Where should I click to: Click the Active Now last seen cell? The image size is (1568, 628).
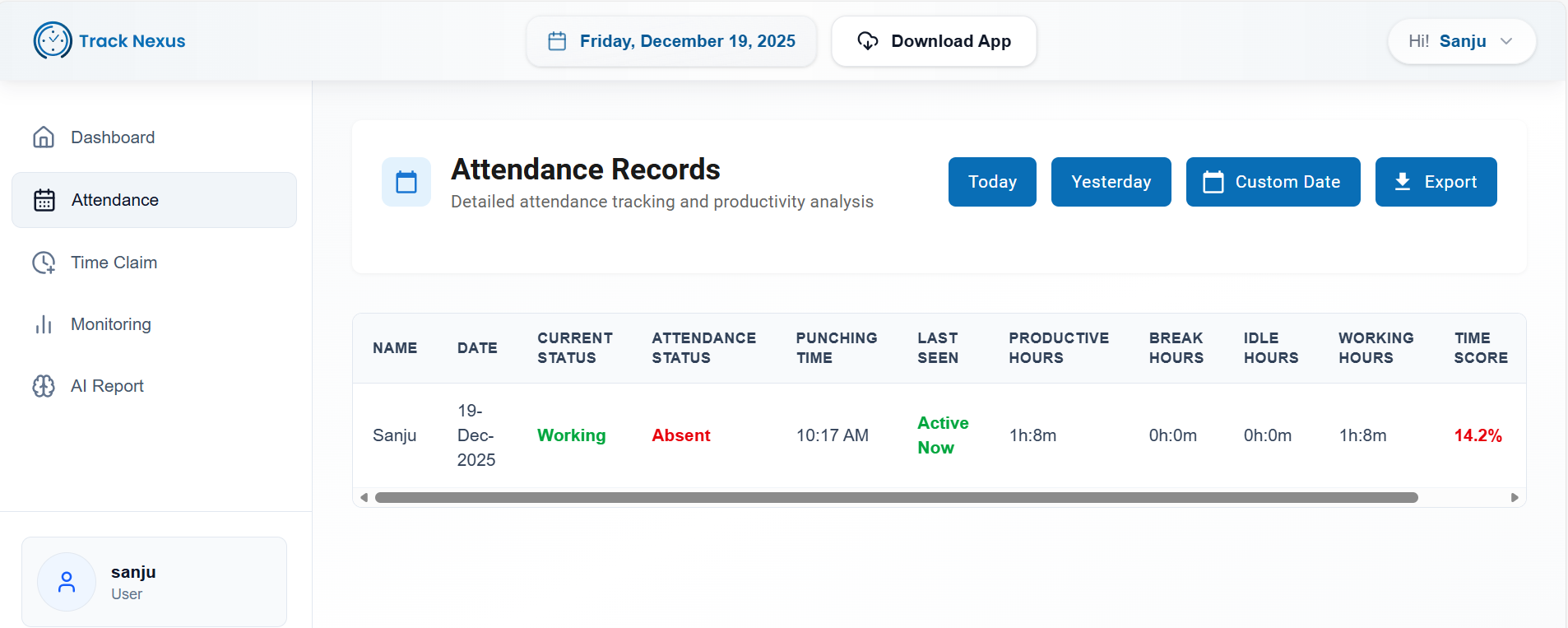coord(943,435)
